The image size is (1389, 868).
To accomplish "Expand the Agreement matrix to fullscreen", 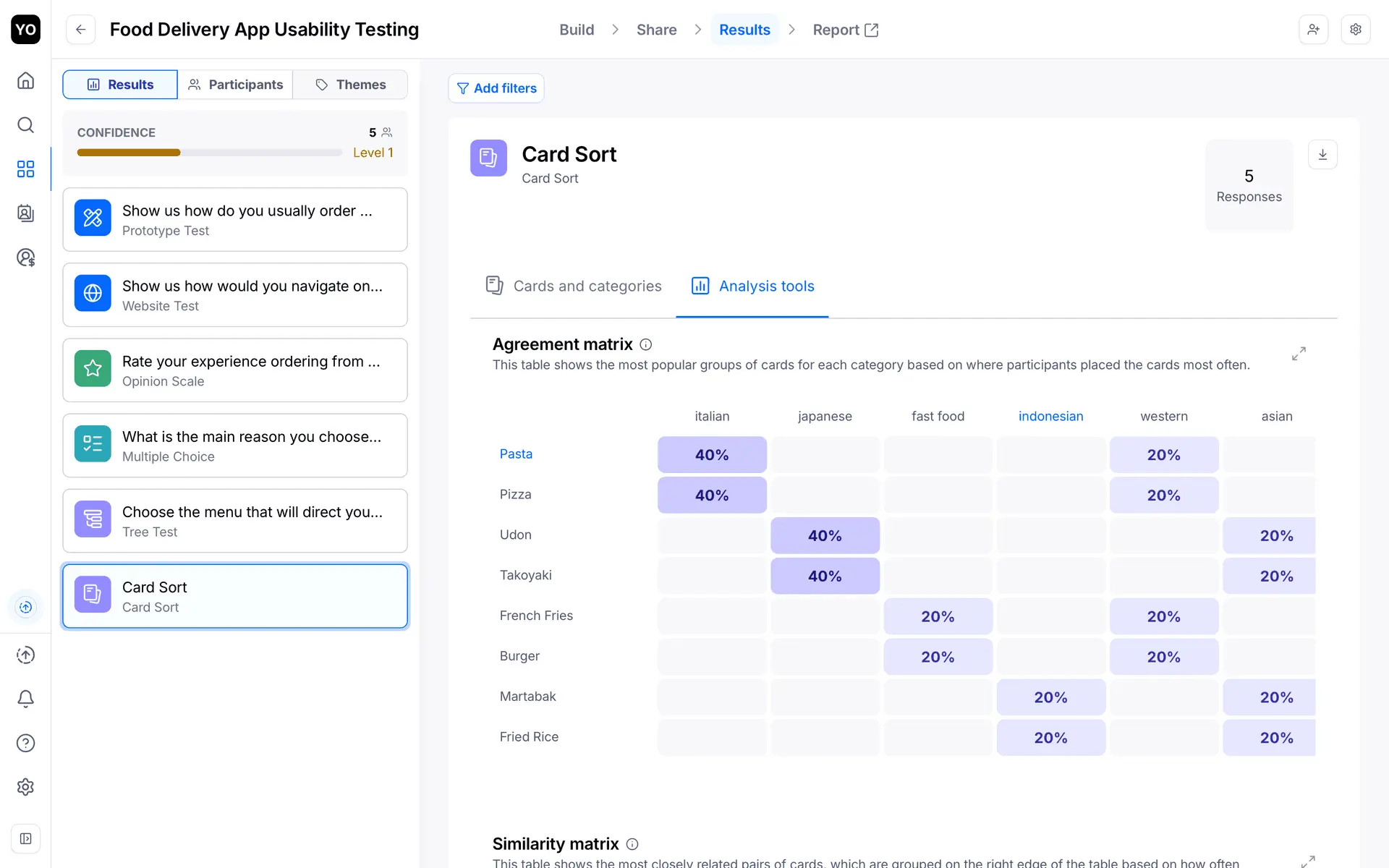I will tap(1299, 354).
